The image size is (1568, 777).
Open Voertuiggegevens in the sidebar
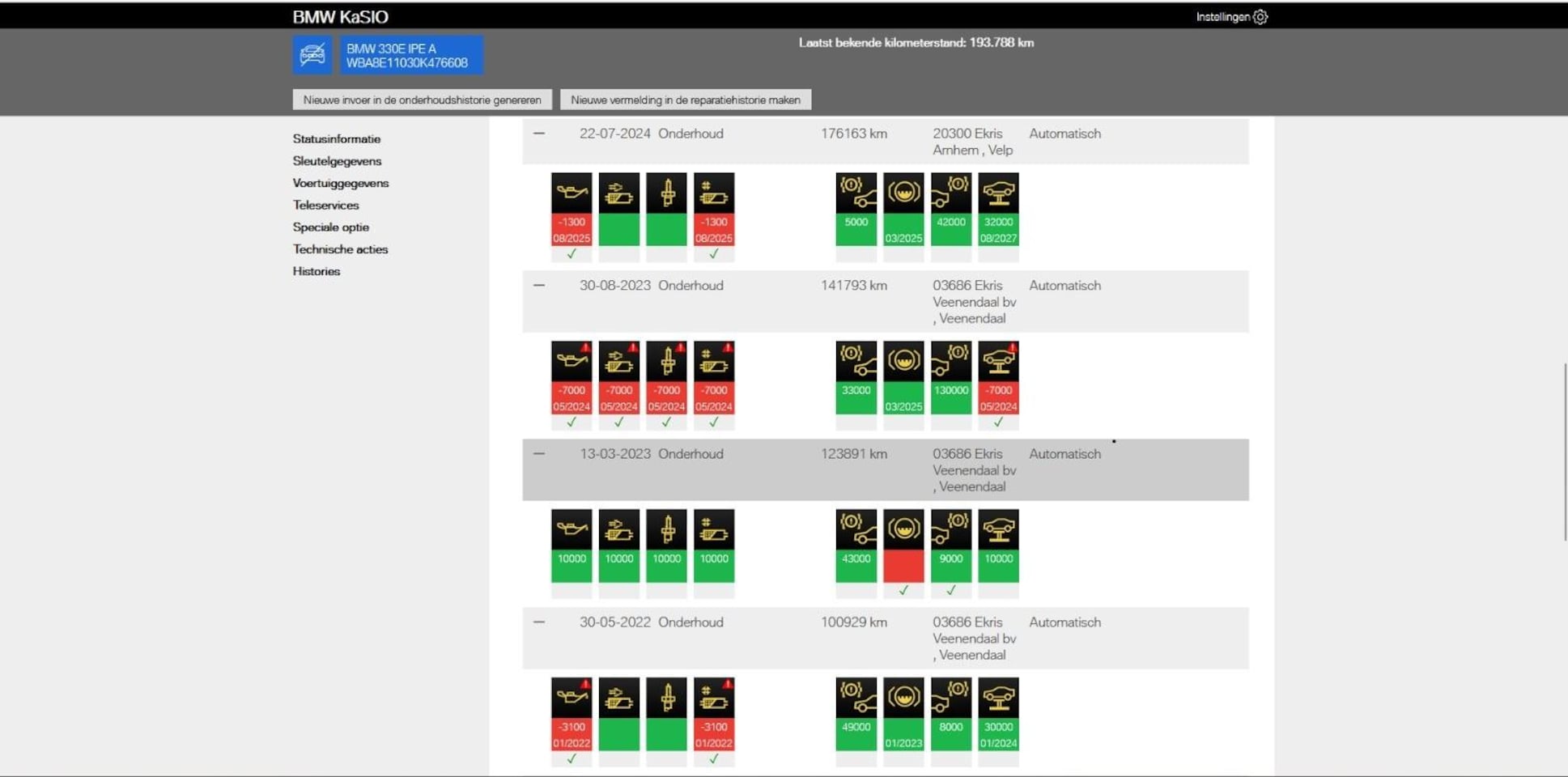tap(341, 183)
